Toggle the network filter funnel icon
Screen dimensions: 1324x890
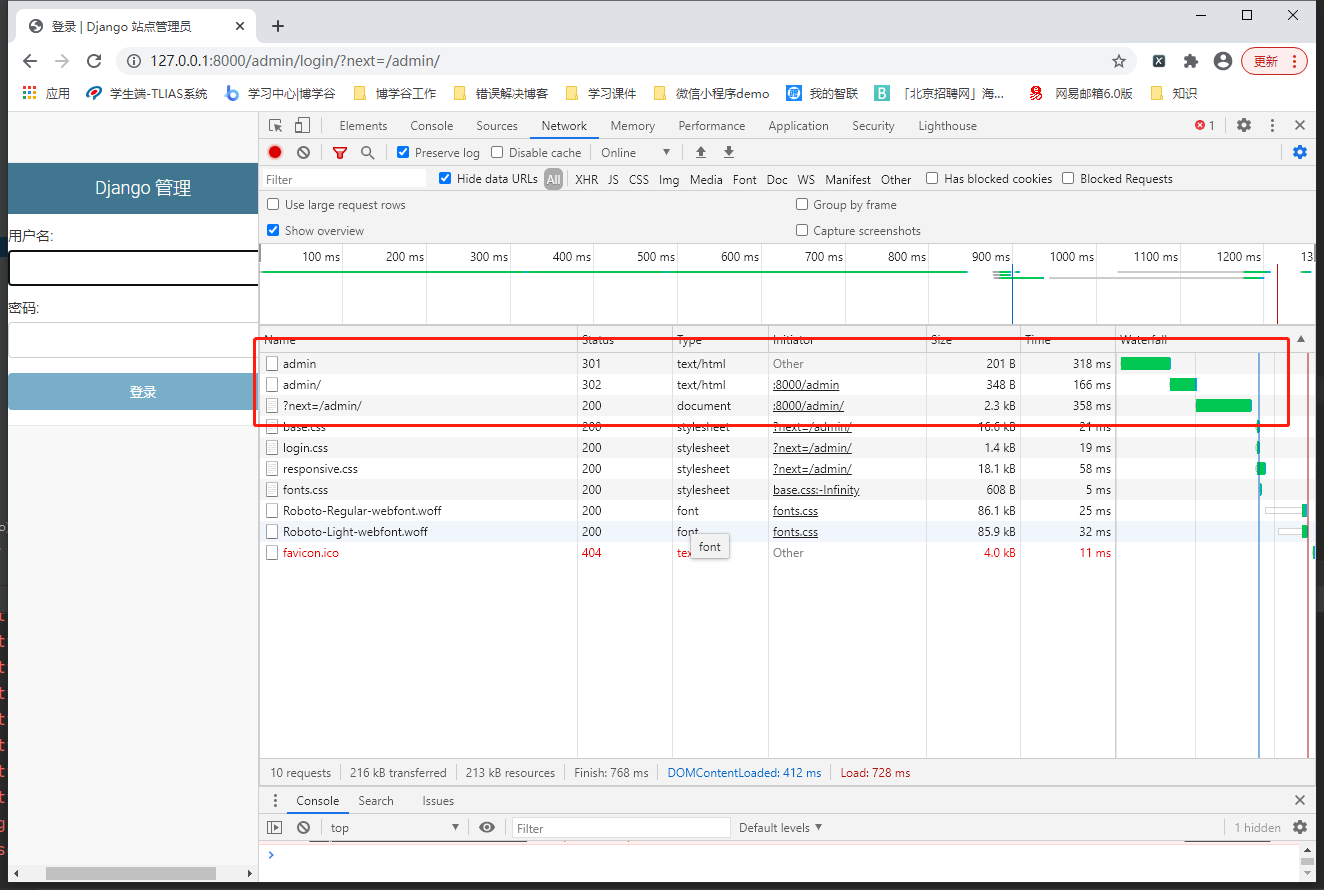coord(340,152)
